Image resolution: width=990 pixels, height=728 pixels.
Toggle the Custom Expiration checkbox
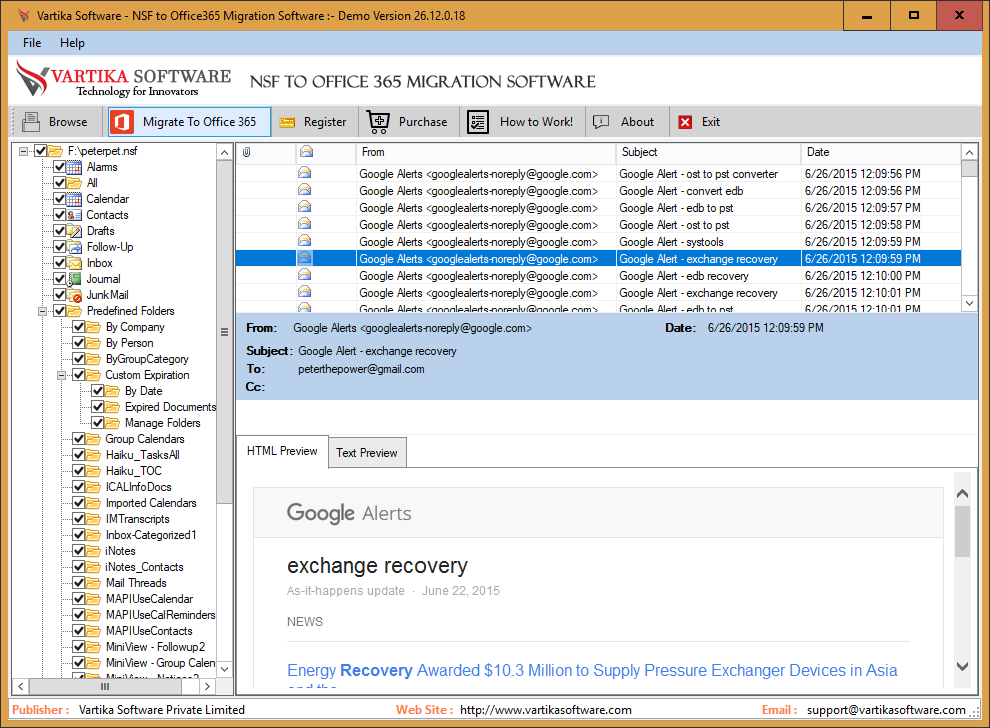78,375
